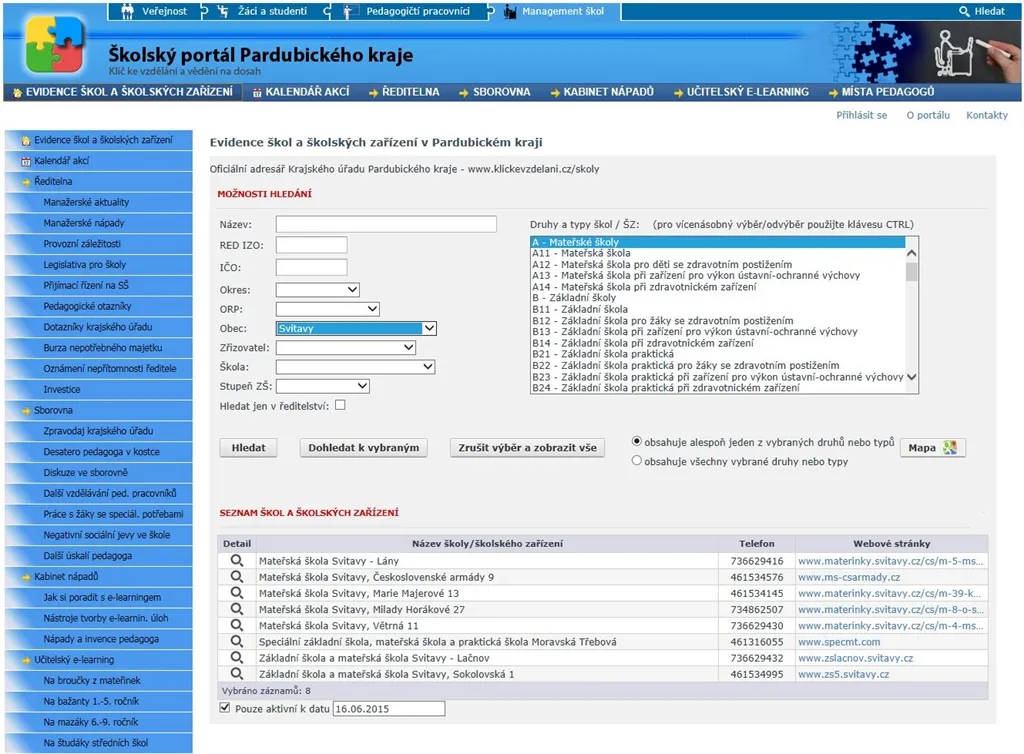The height and width of the screenshot is (754, 1024).
Task: Click the Dohledat k vybraným button
Action: 364,448
